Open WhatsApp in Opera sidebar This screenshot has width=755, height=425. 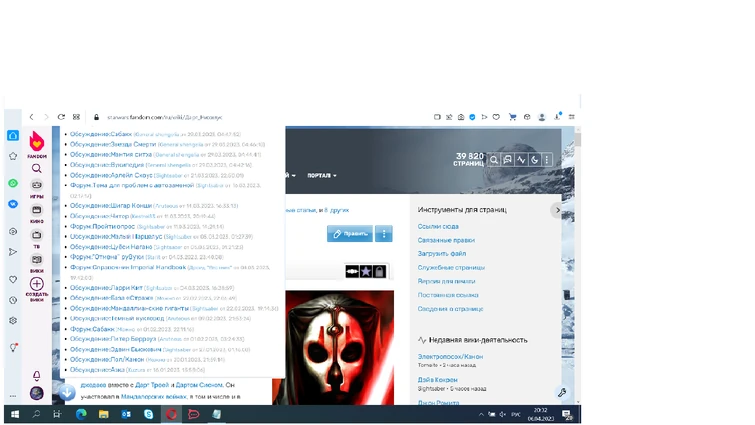[x=13, y=183]
